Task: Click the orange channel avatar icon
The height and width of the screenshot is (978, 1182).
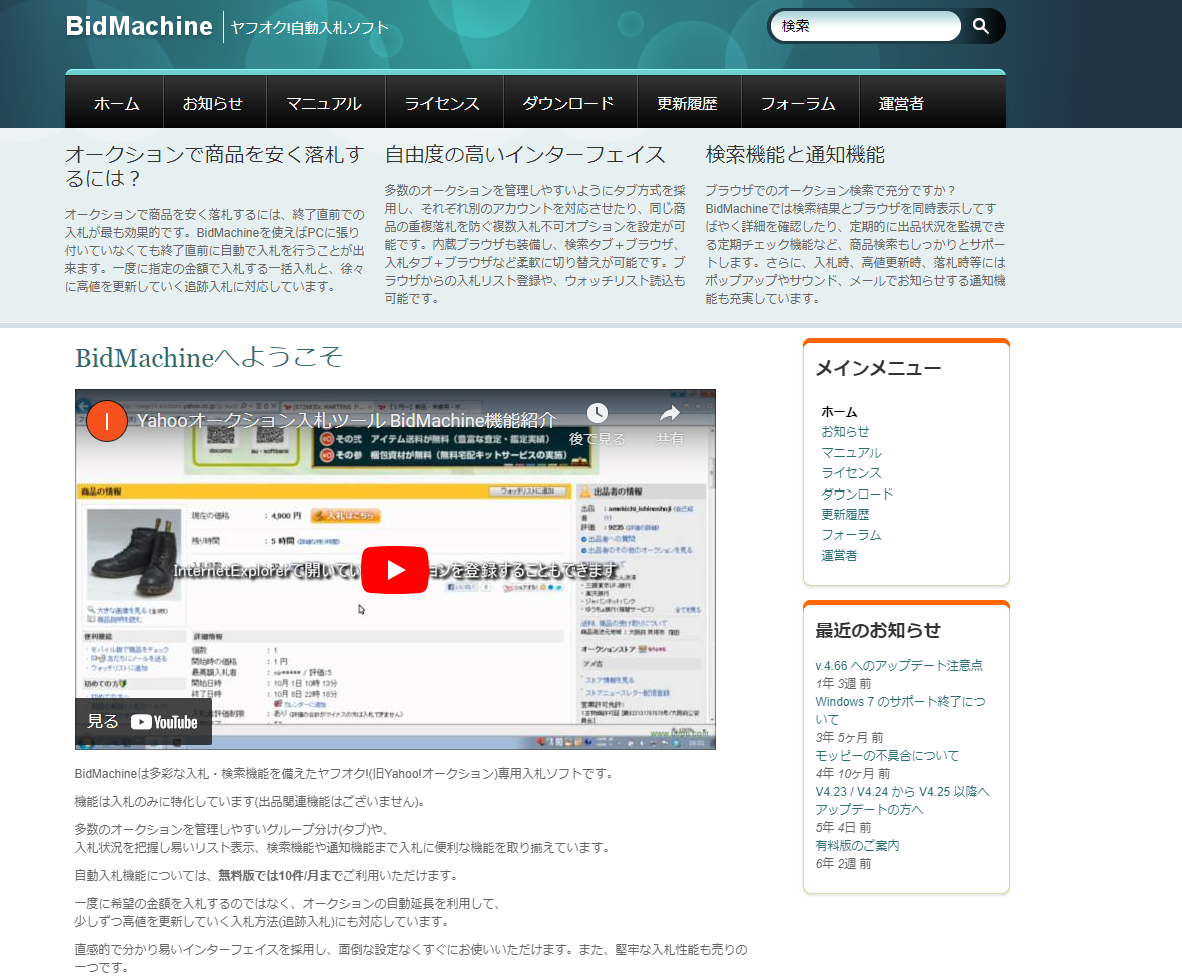Action: (x=106, y=421)
